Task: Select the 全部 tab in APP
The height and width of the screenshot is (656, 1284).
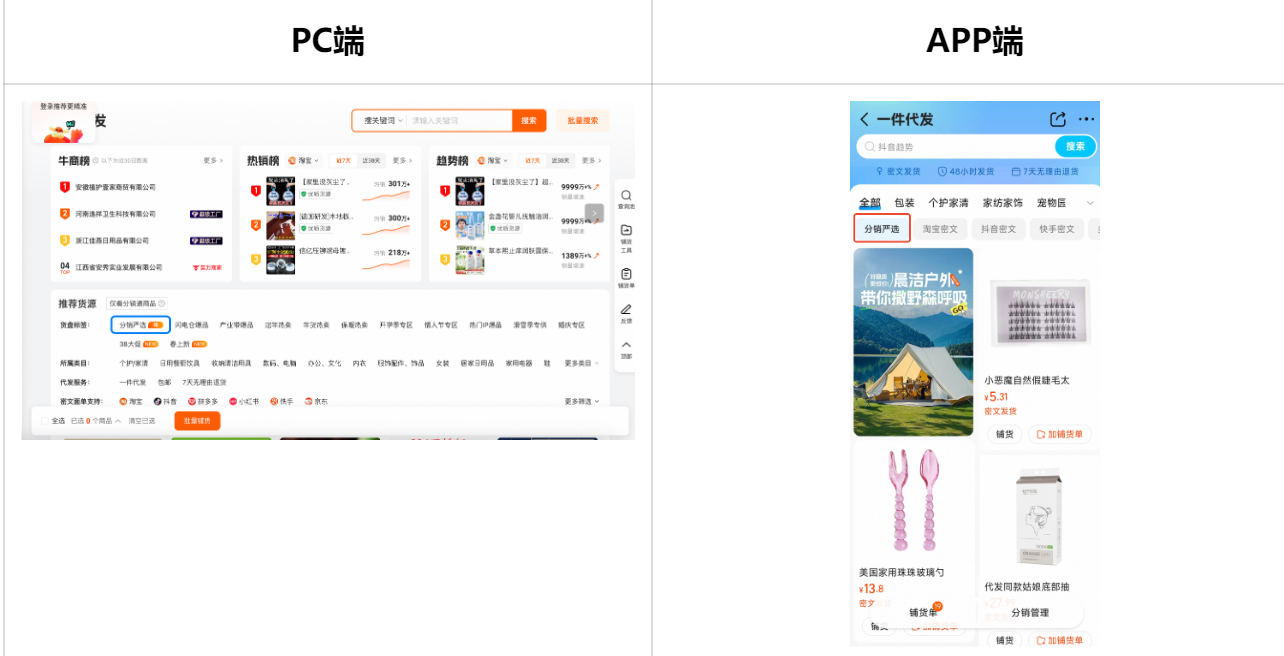Action: (870, 203)
